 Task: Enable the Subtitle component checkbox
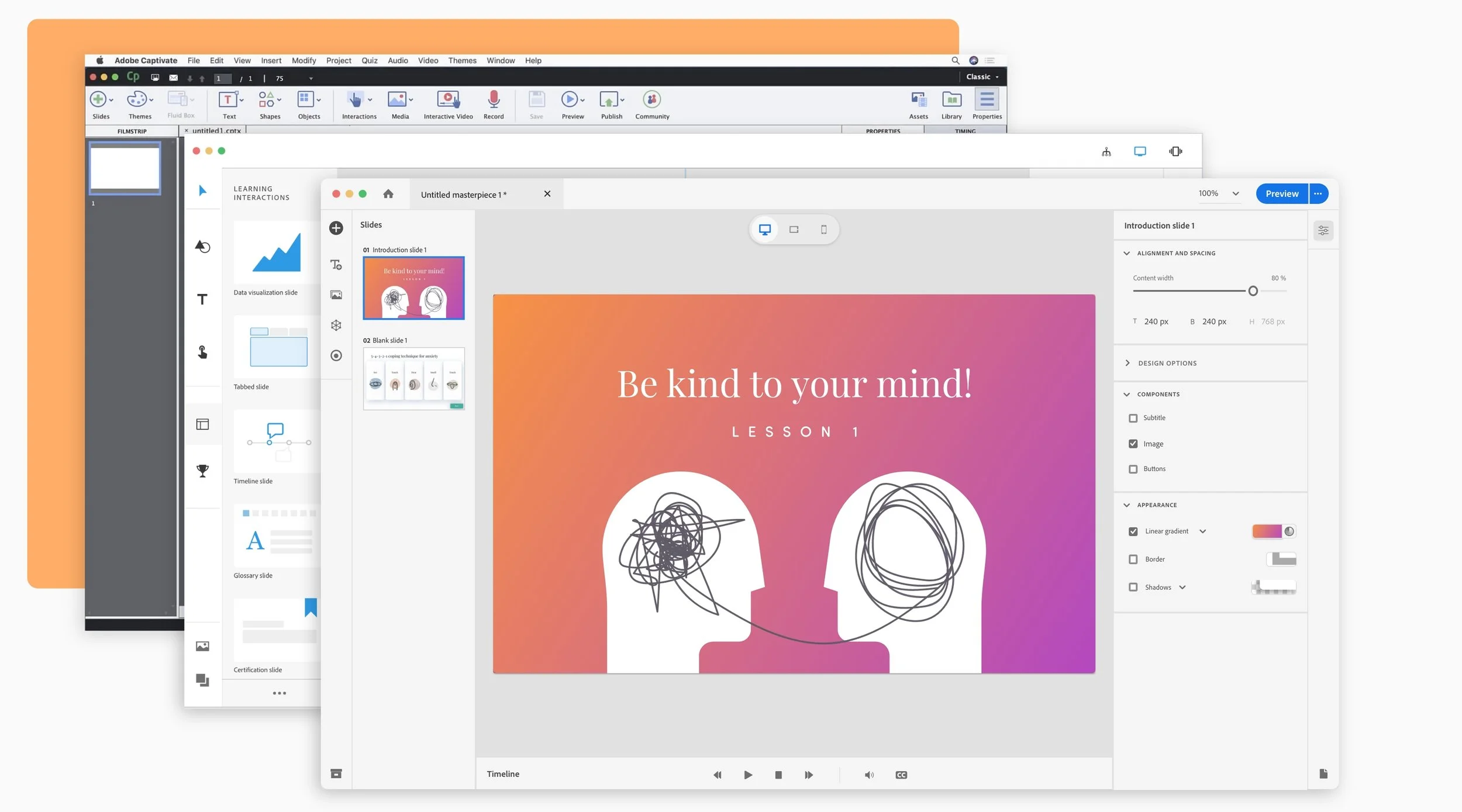pyautogui.click(x=1133, y=418)
